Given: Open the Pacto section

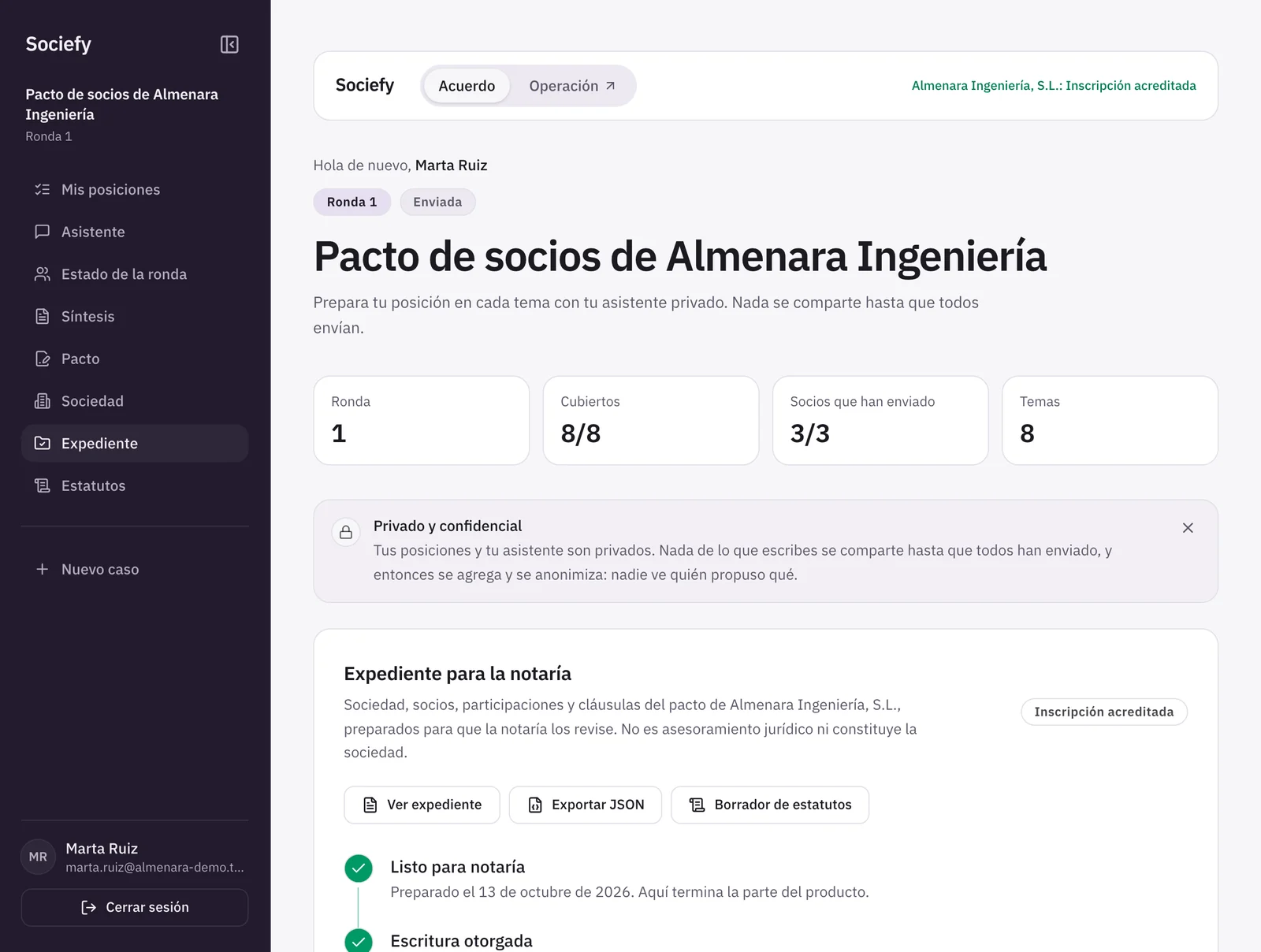Looking at the screenshot, I should click(x=135, y=359).
